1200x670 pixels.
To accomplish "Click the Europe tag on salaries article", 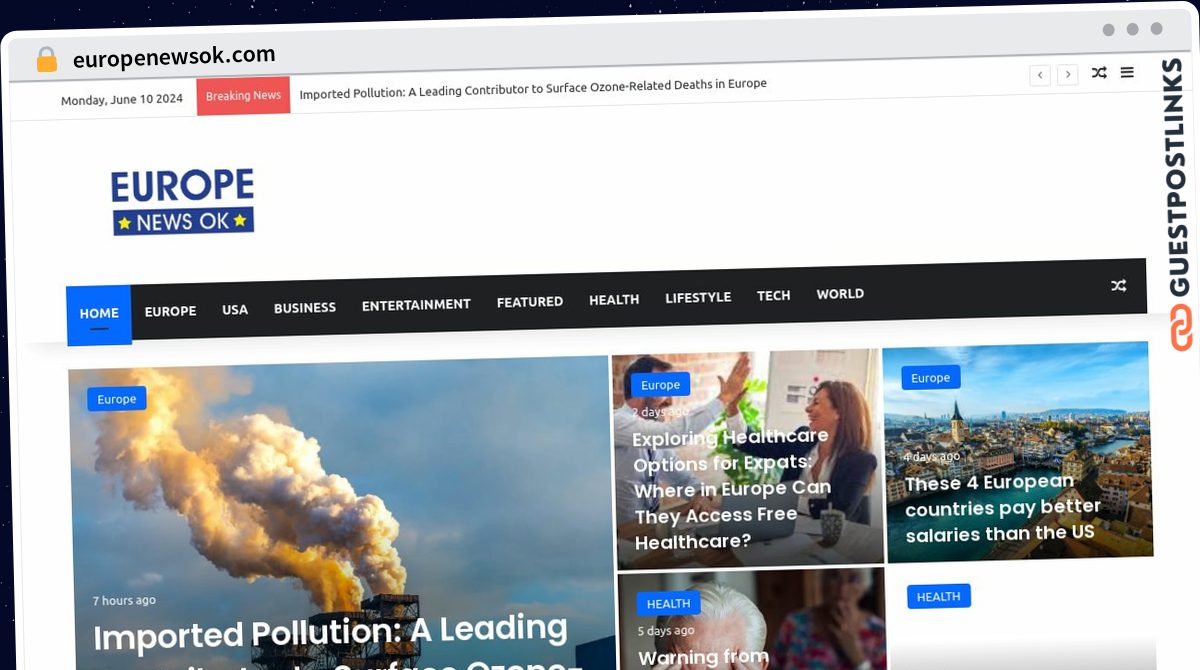I will click(x=930, y=378).
